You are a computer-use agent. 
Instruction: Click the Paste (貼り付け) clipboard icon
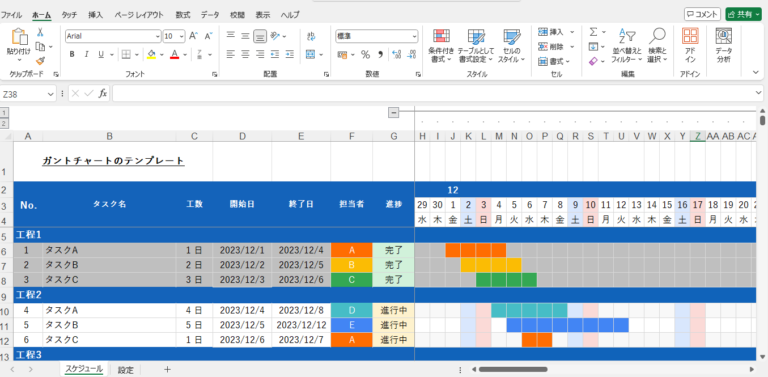[19, 36]
